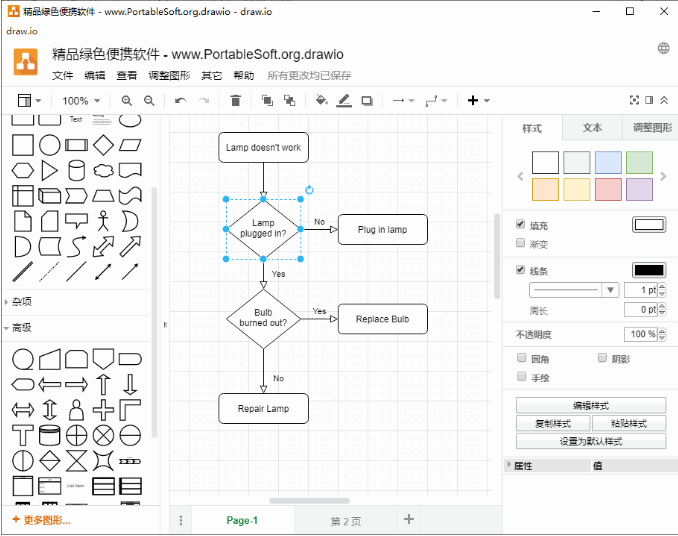Screen dimensions: 678x536
Task: Select the cloud shape in sidebar
Action: coord(103,170)
